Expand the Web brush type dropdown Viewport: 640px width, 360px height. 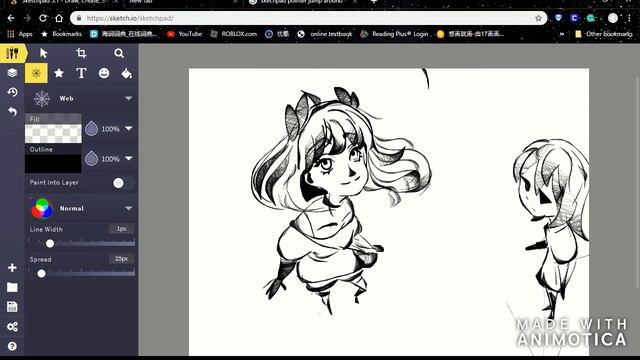(129, 98)
